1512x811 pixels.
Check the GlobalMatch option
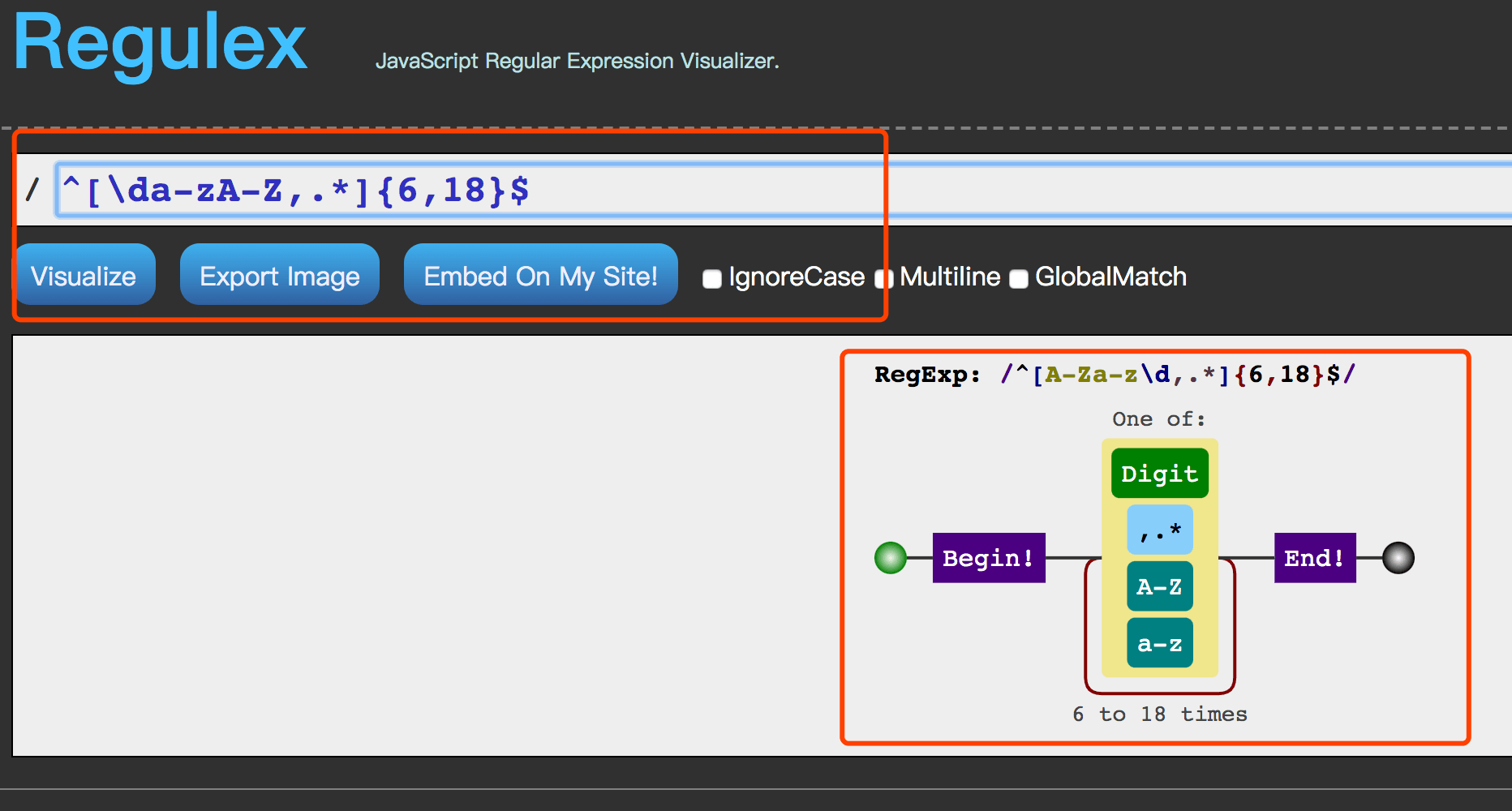pos(1019,279)
